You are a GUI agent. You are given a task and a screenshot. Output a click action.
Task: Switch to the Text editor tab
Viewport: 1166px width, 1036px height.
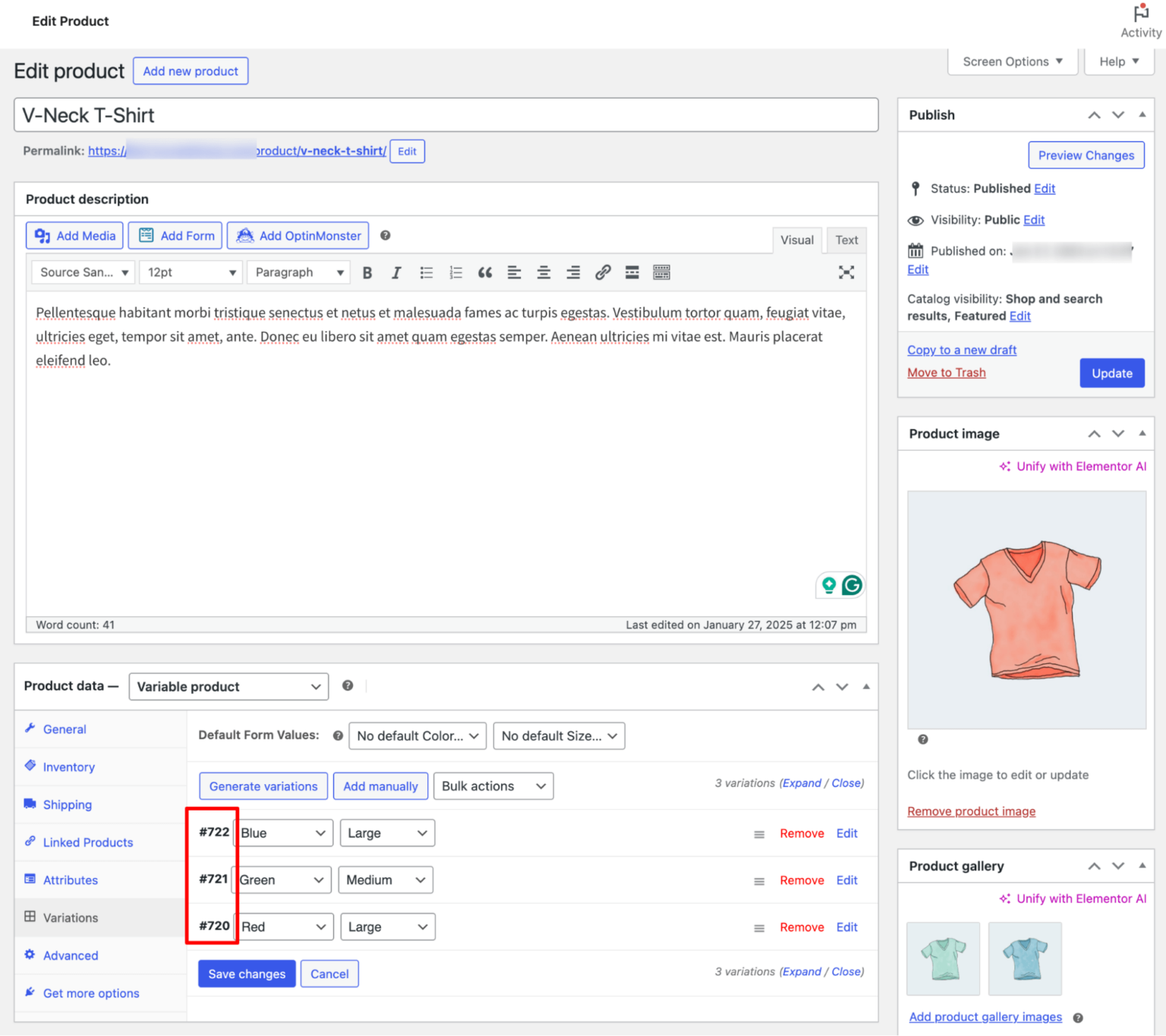(845, 240)
